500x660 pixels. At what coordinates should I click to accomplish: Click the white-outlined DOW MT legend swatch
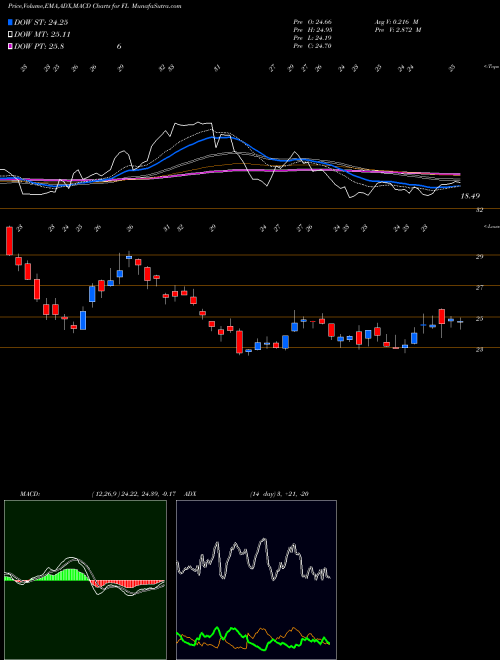tap(10, 35)
